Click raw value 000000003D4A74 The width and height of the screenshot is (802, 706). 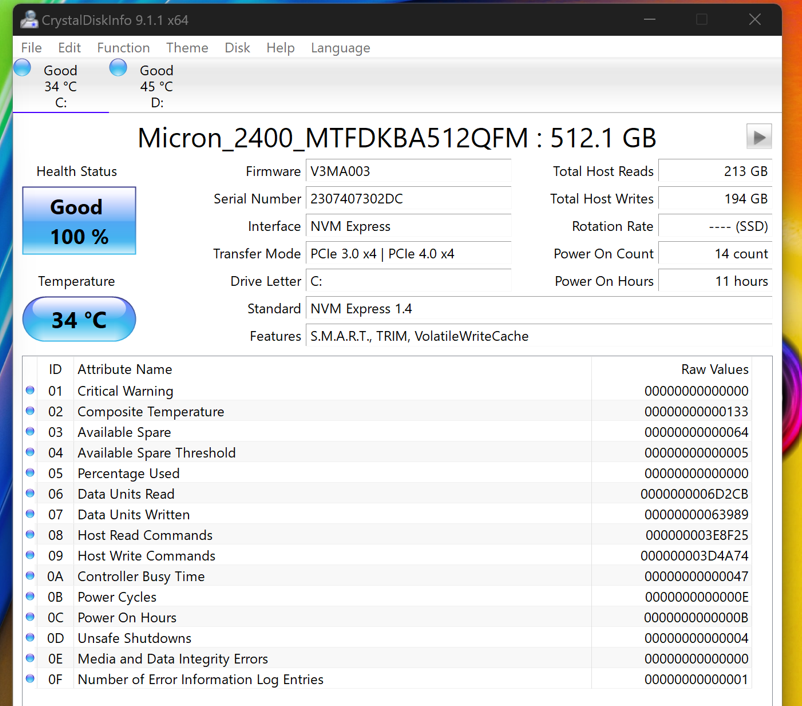coord(694,556)
